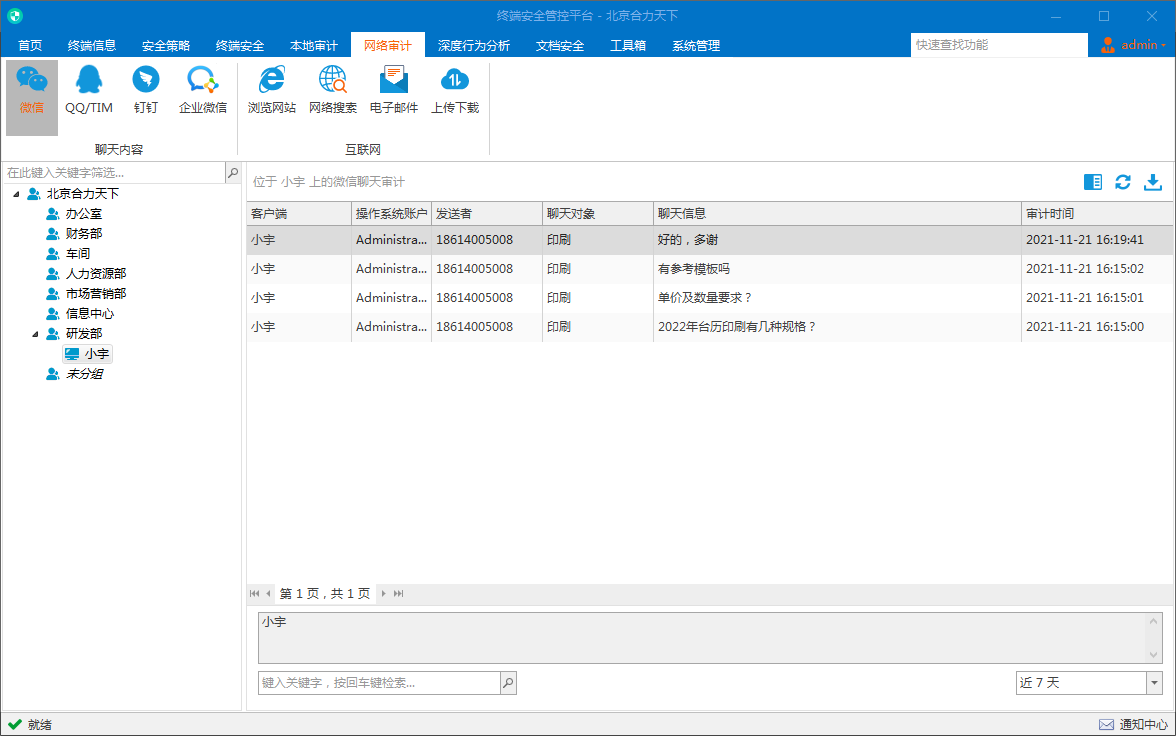Sort by the 发送者 column header
This screenshot has height=736, width=1176.
point(487,214)
